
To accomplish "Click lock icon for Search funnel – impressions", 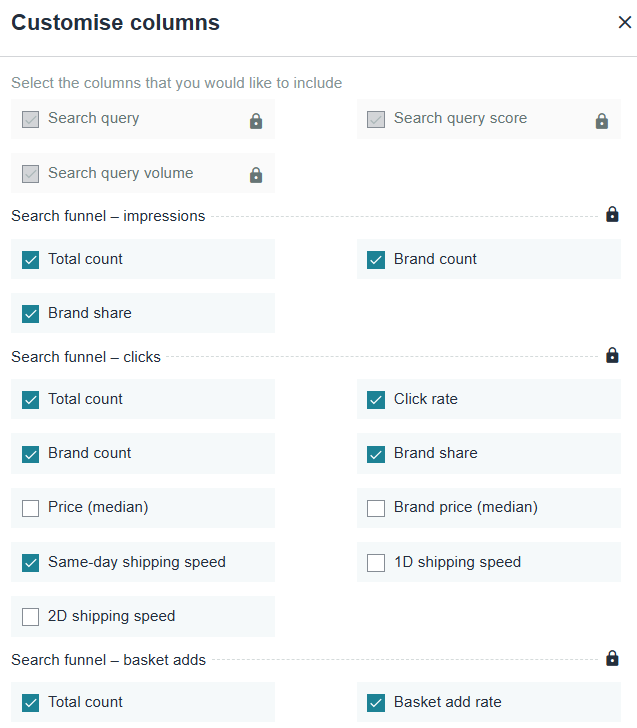I will coord(612,214).
